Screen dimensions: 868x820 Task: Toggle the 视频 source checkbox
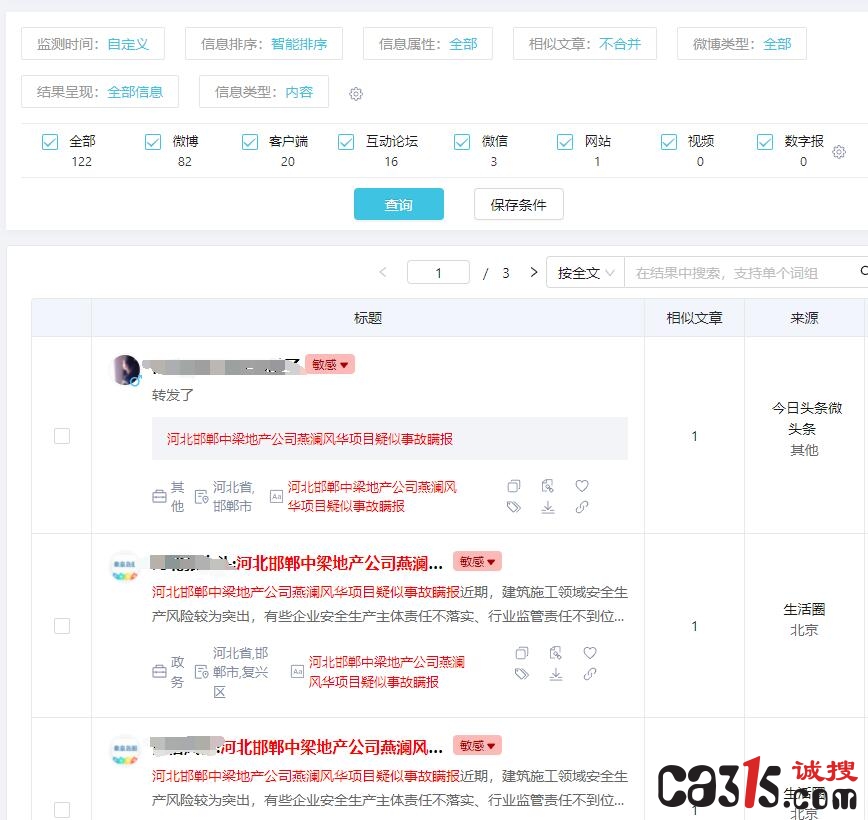point(669,142)
